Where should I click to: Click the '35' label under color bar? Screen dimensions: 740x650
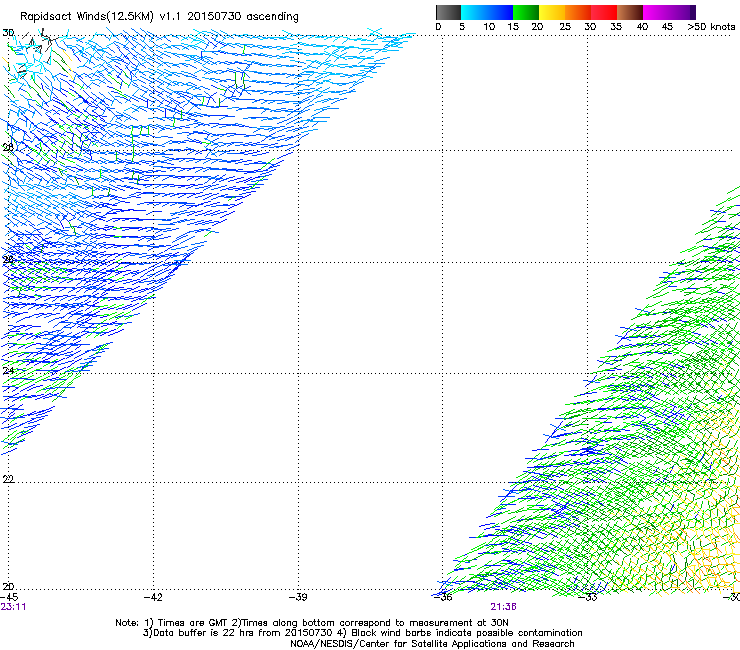616,27
